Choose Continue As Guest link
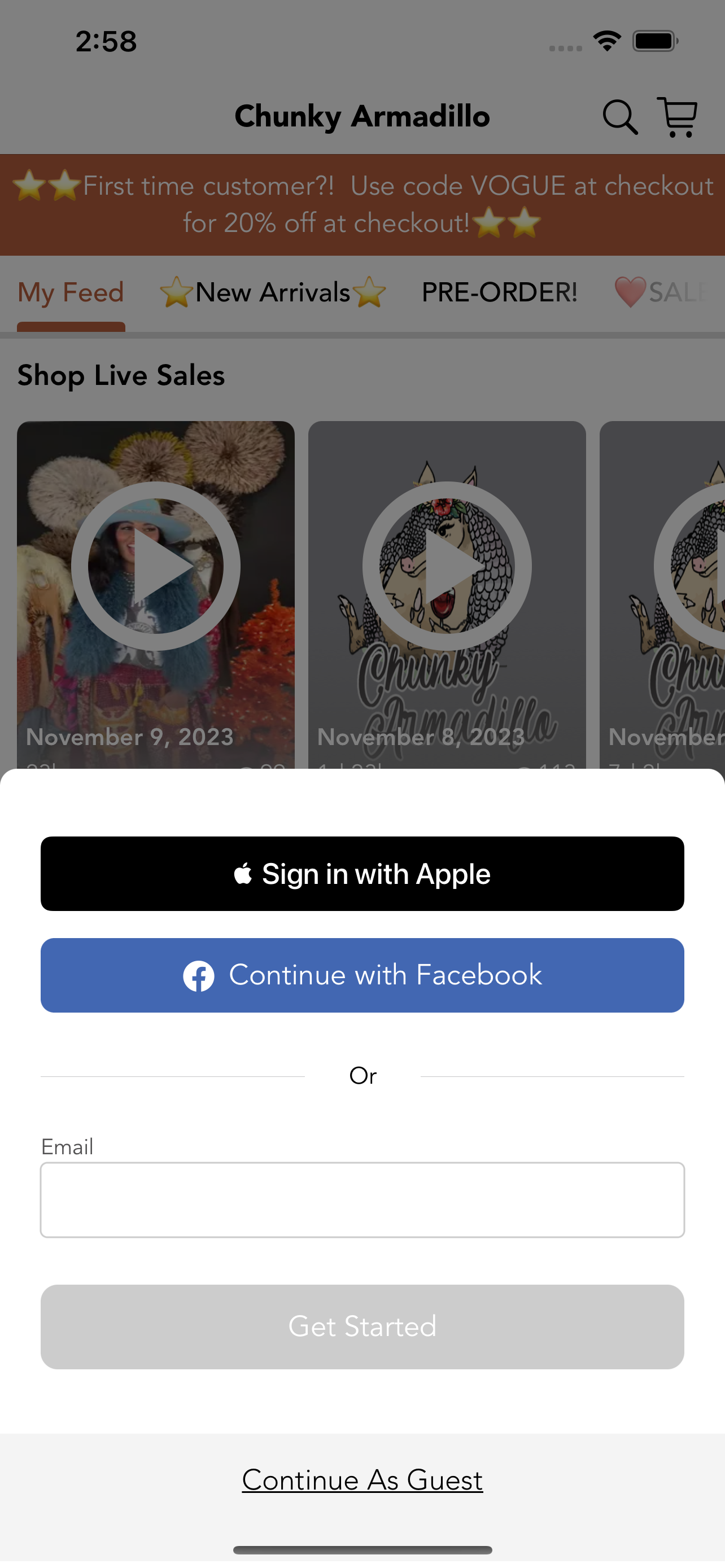Viewport: 725px width, 1568px height. [x=362, y=1480]
